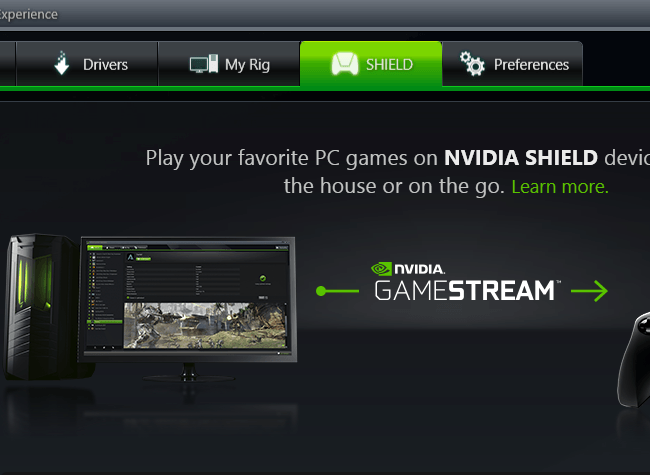Screen dimensions: 650x475
Task: Select the SHIELD tab label
Action: (389, 65)
